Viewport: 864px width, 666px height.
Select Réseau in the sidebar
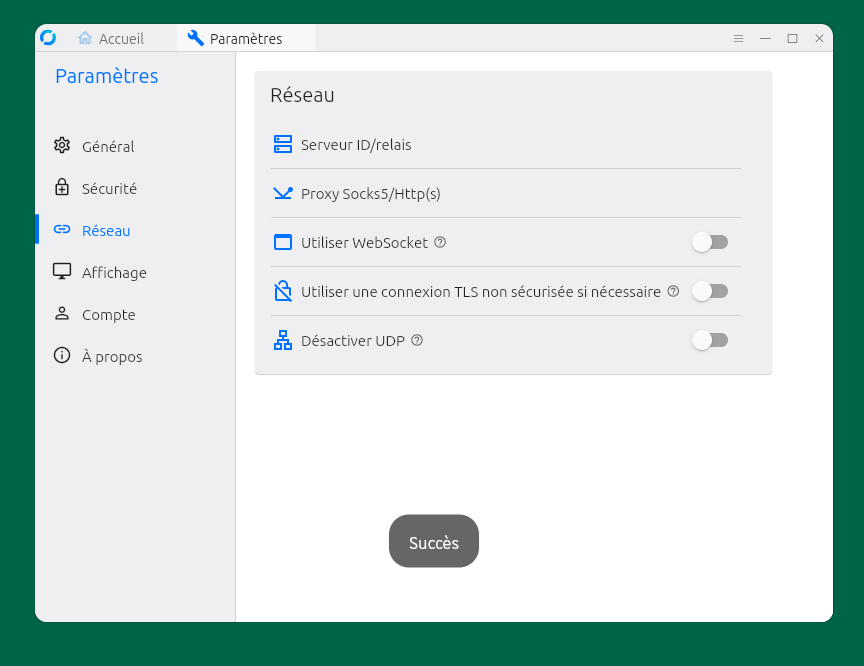point(136,230)
